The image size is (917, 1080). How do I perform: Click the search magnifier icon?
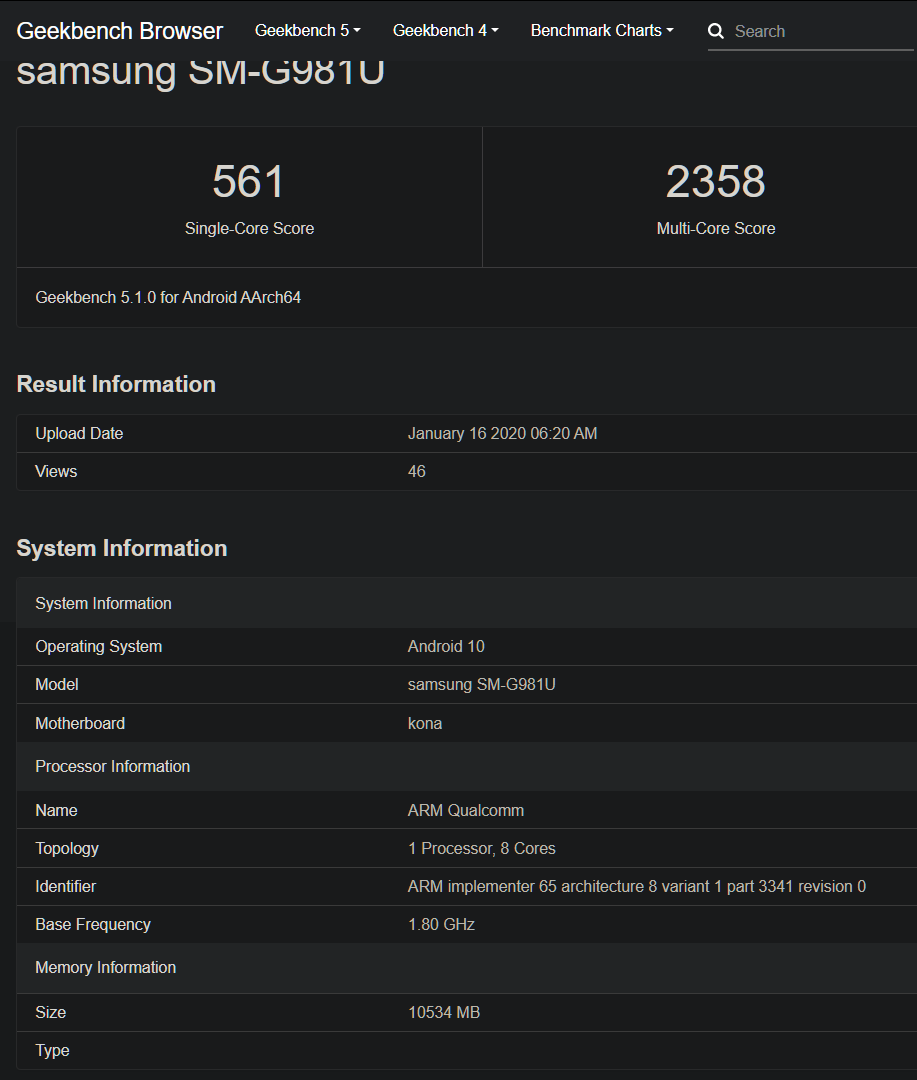coord(716,31)
